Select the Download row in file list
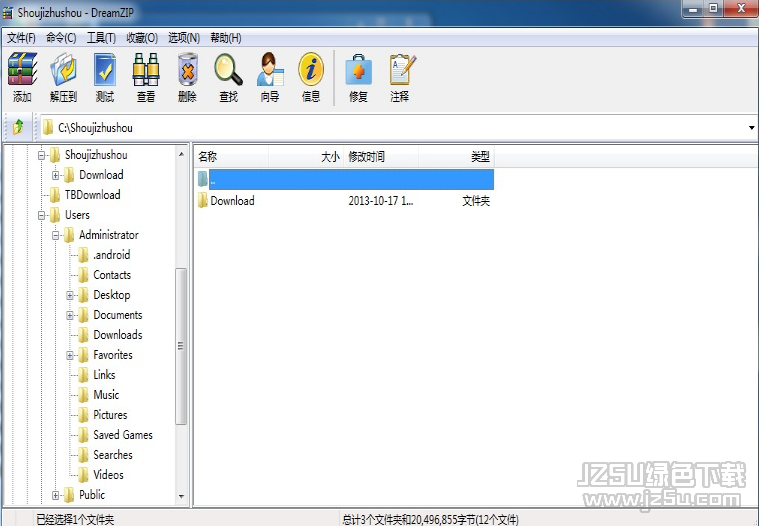 345,200
